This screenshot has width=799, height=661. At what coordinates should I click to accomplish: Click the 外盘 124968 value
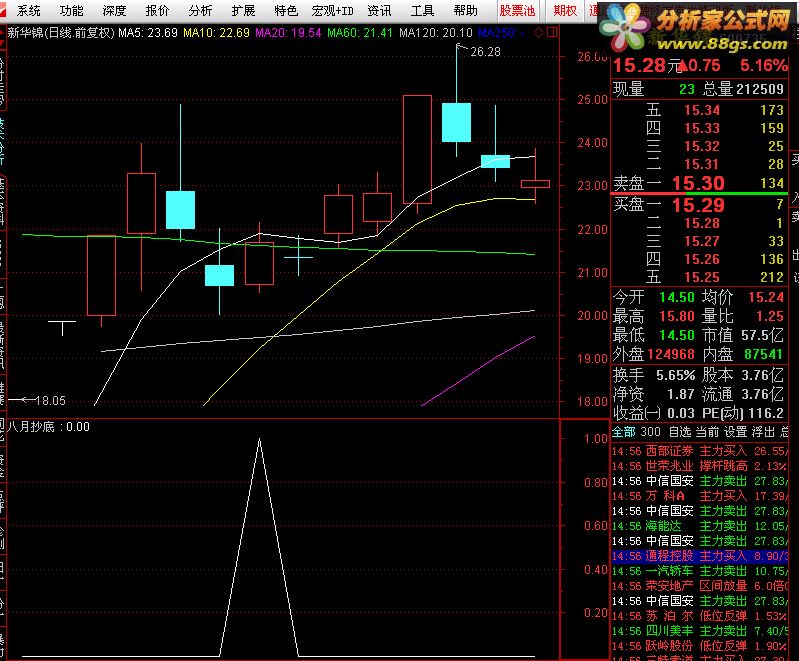pos(671,354)
